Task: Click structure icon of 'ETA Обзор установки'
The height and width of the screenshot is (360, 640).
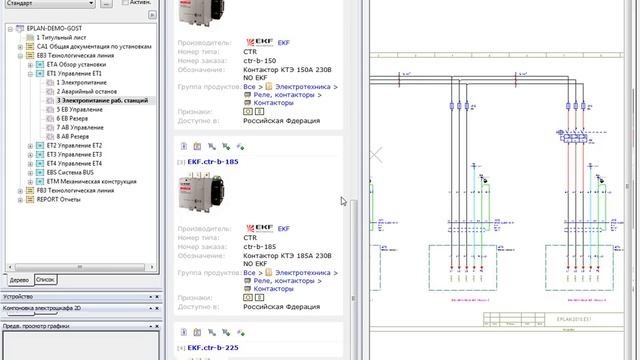Action: tap(40, 64)
